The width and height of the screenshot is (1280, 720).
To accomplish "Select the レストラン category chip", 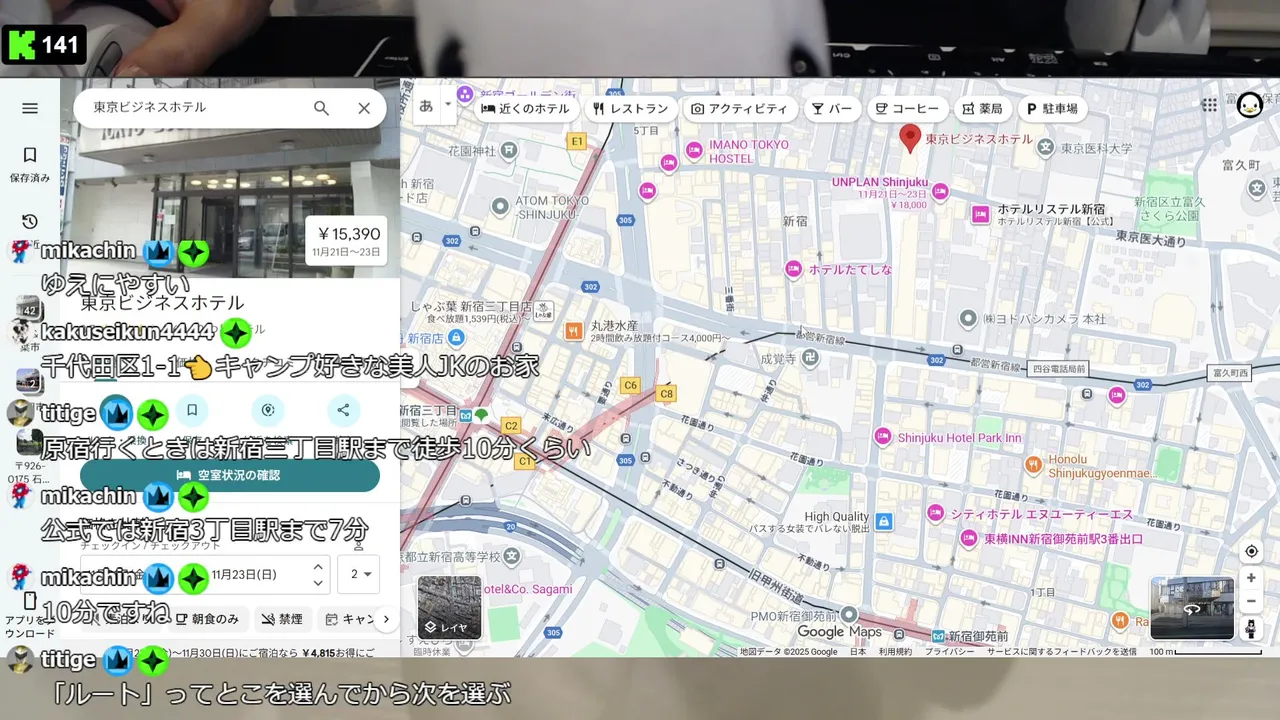I will (x=630, y=109).
